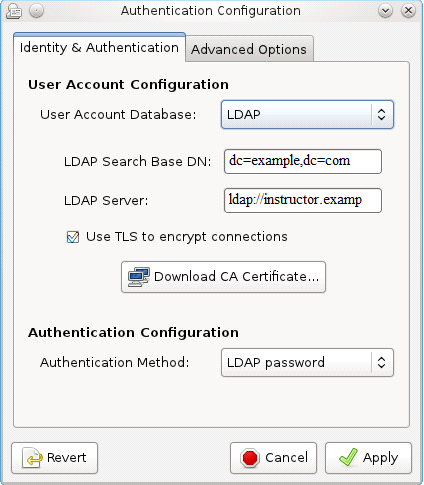Click the Download CA Certificate button
The width and height of the screenshot is (424, 485).
[223, 277]
